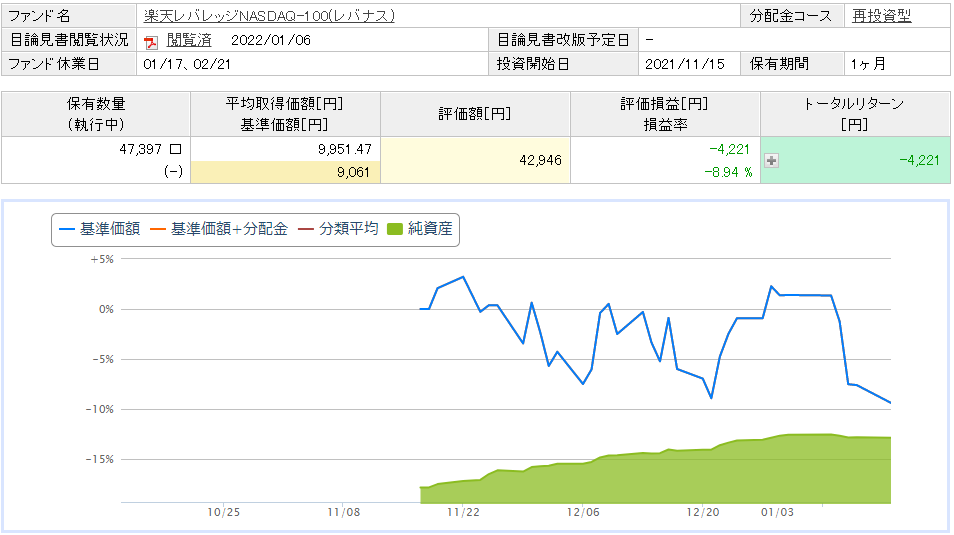Image resolution: width=954 pixels, height=535 pixels.
Task: Click the -15% chart axis label
Action: 99,459
